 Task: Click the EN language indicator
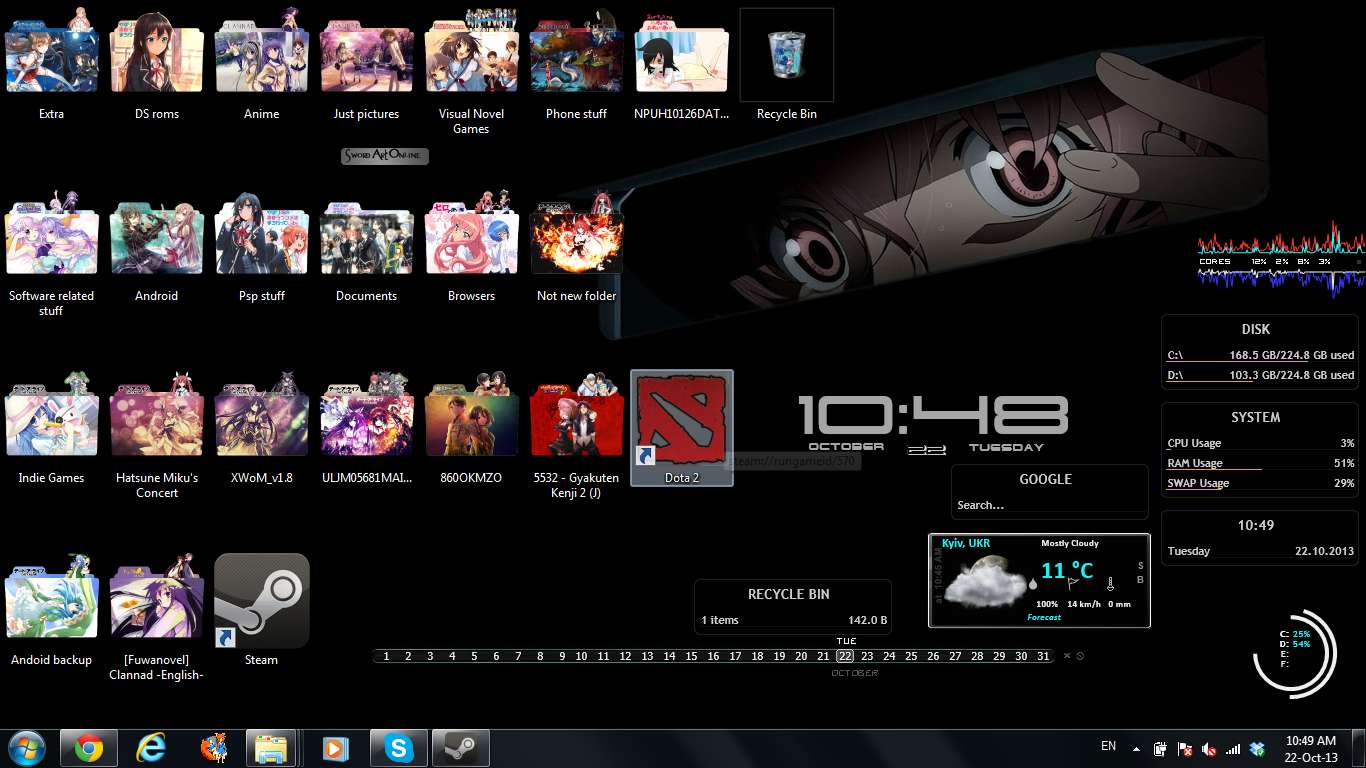(1108, 746)
